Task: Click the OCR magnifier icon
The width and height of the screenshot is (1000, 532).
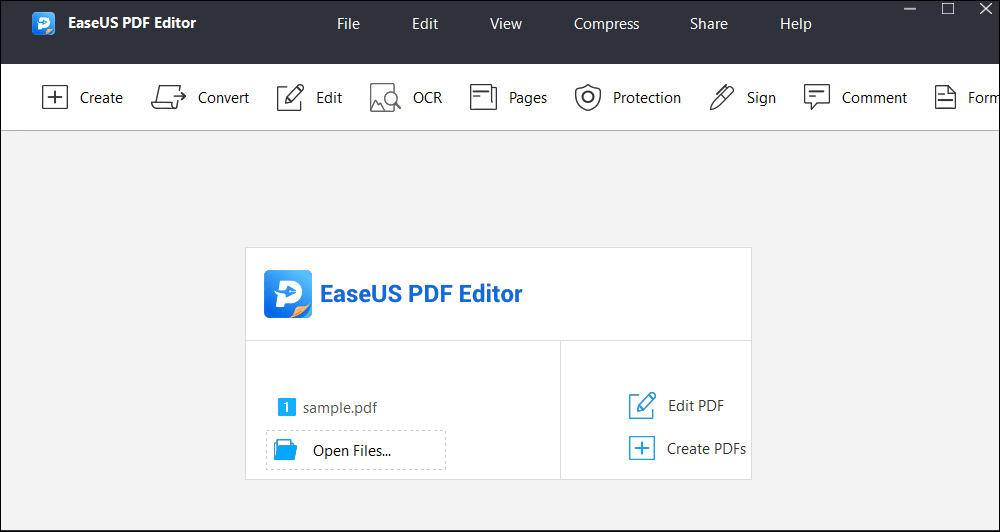Action: (385, 98)
